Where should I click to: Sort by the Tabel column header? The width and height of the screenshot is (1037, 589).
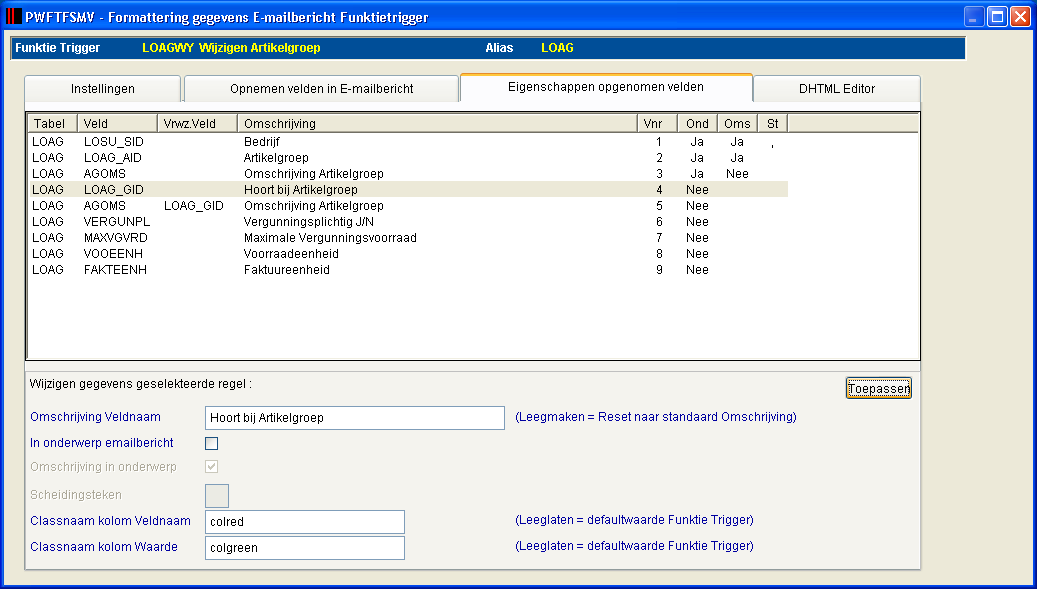53,124
